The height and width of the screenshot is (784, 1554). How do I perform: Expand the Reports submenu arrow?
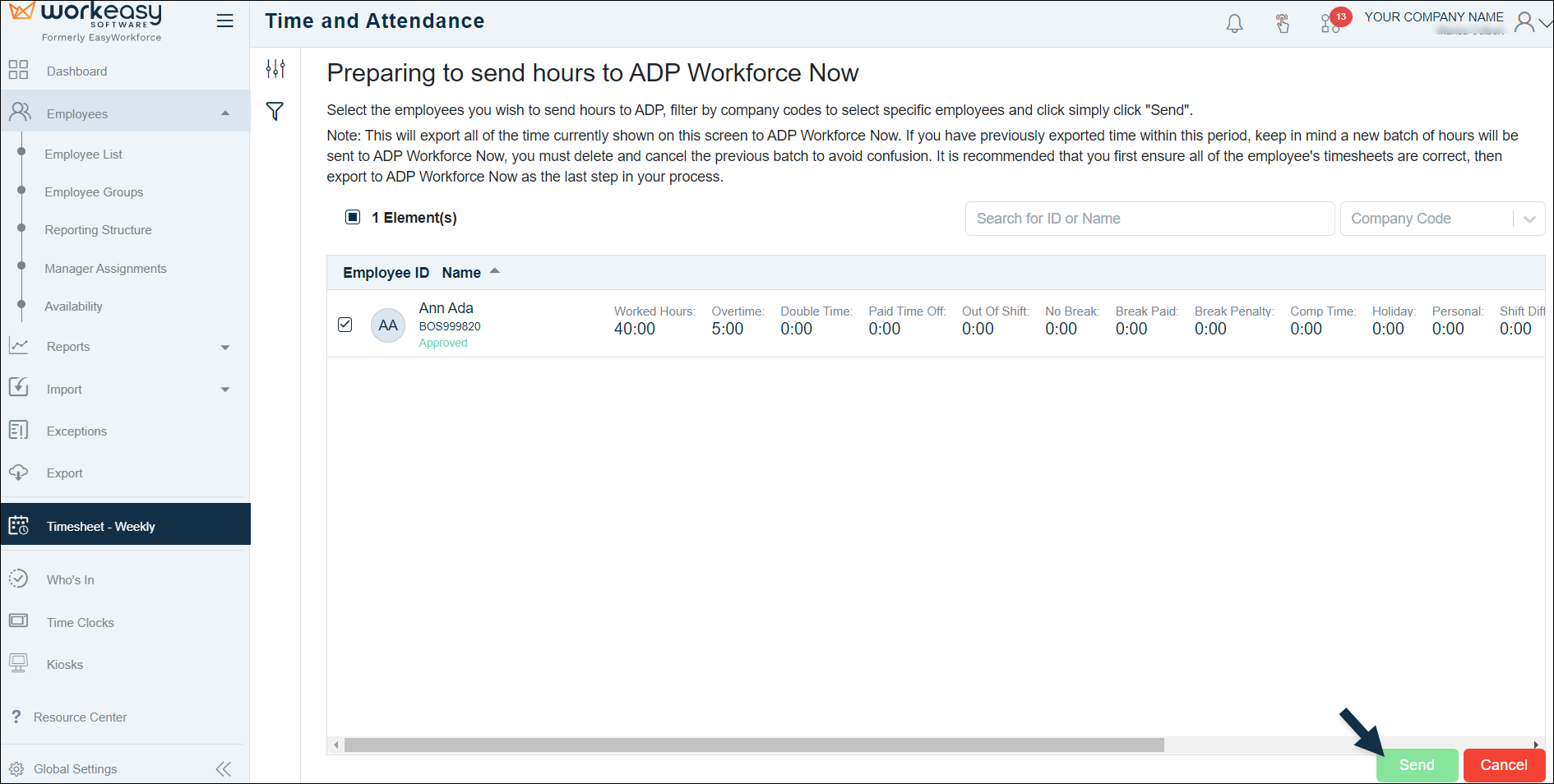pyautogui.click(x=225, y=348)
